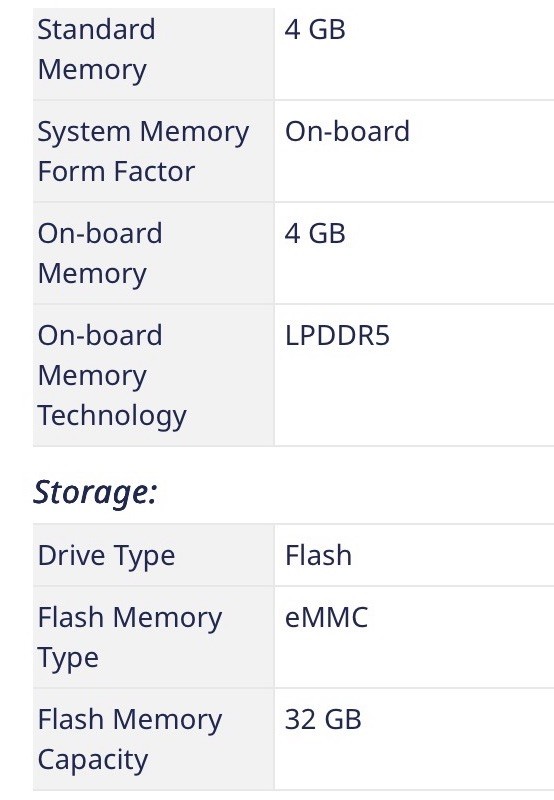Select the Drive Type label cell
The image size is (554, 800).
[154, 555]
